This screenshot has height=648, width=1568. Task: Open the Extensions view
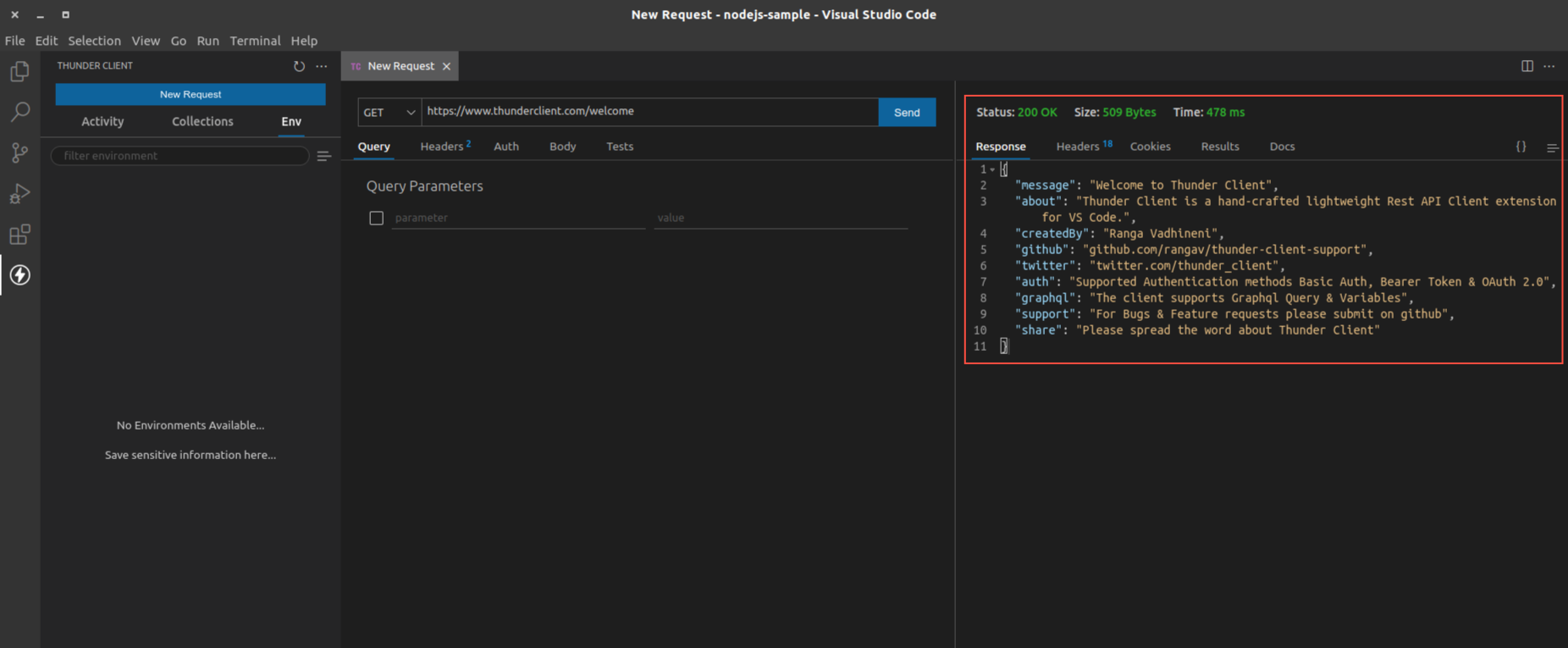point(19,234)
